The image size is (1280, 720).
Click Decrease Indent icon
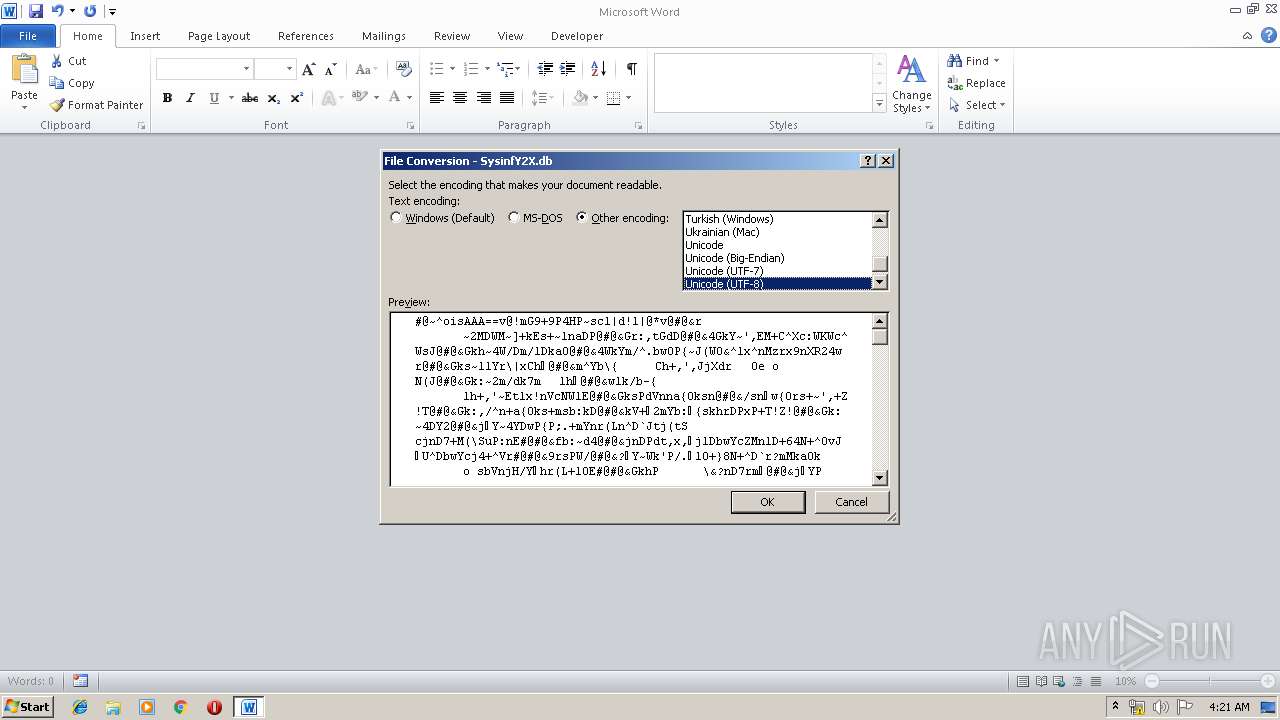(x=545, y=69)
